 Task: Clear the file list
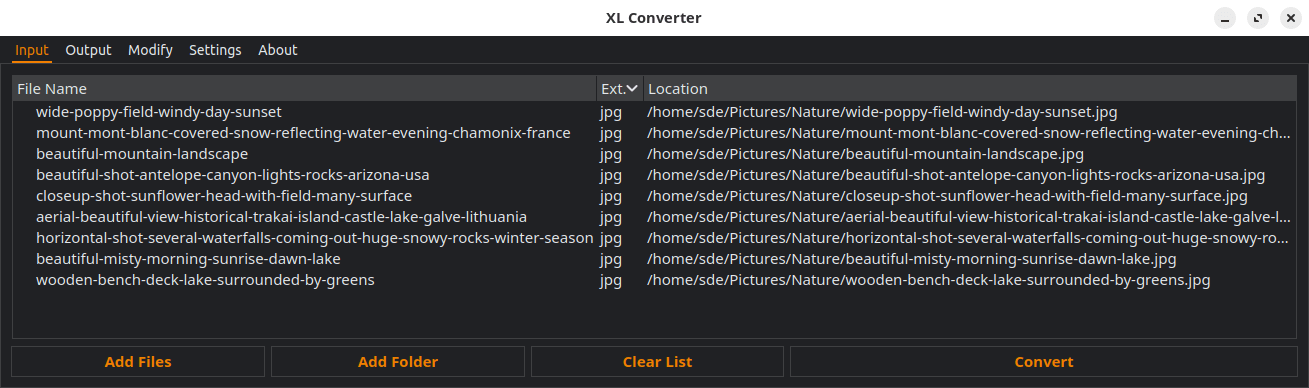657,362
